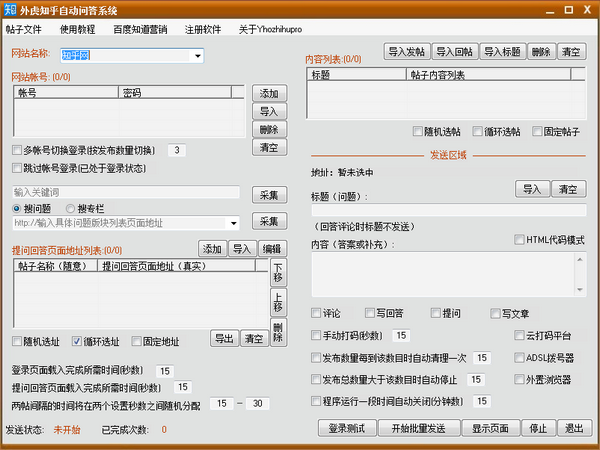
Task: Click the 输入关键词 keyword input field
Action: coord(126,192)
